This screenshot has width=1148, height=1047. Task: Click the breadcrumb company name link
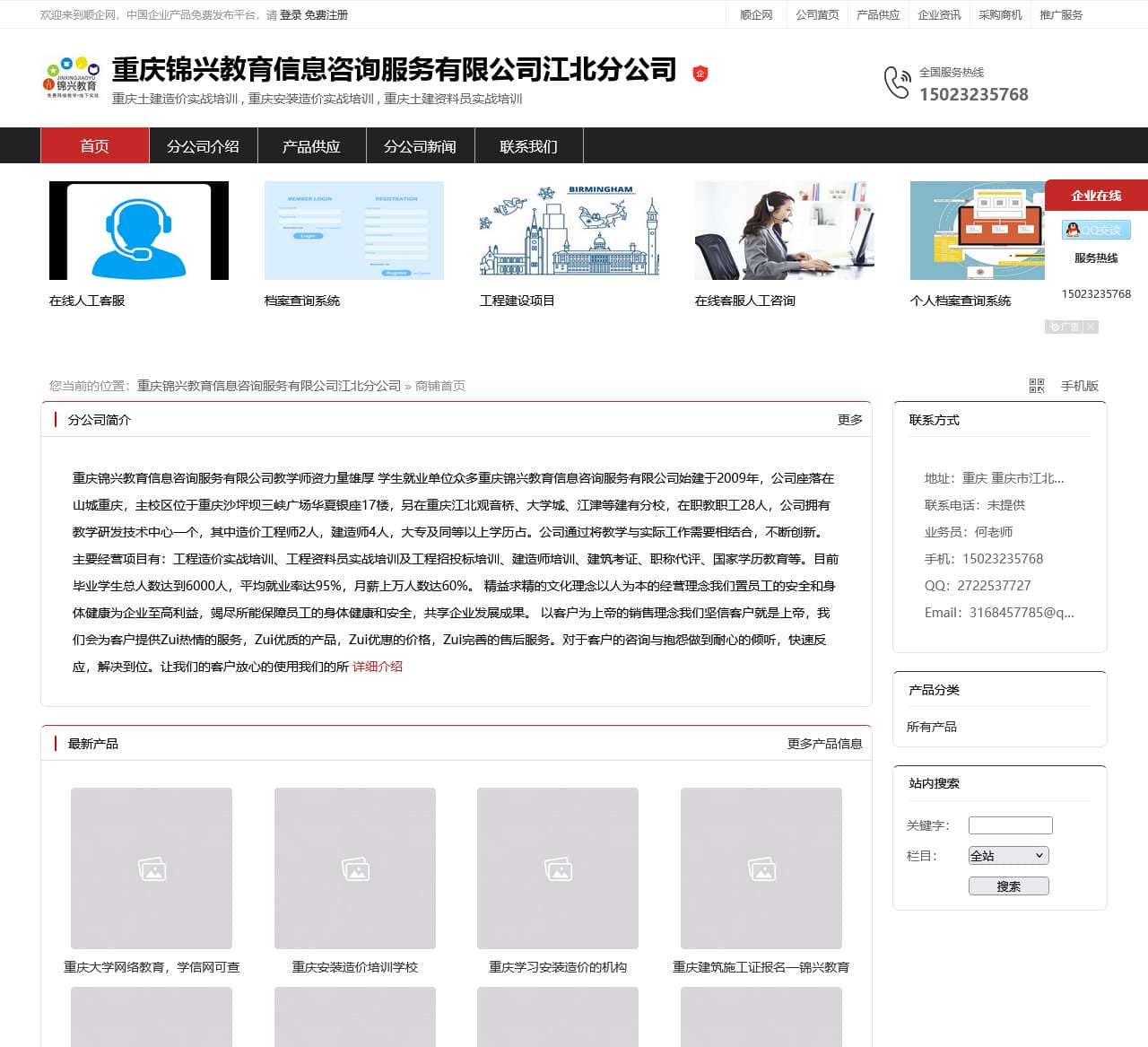click(x=269, y=386)
